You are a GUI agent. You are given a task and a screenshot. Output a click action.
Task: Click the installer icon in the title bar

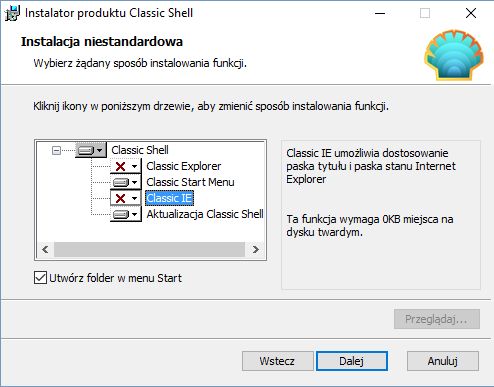coord(12,13)
